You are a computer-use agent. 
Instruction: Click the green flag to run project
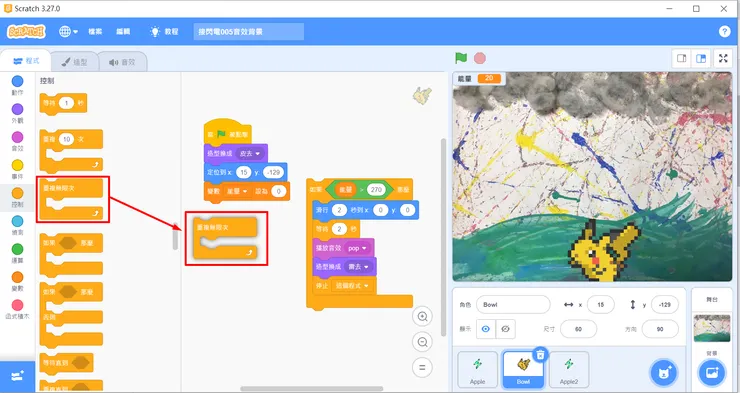pyautogui.click(x=461, y=58)
